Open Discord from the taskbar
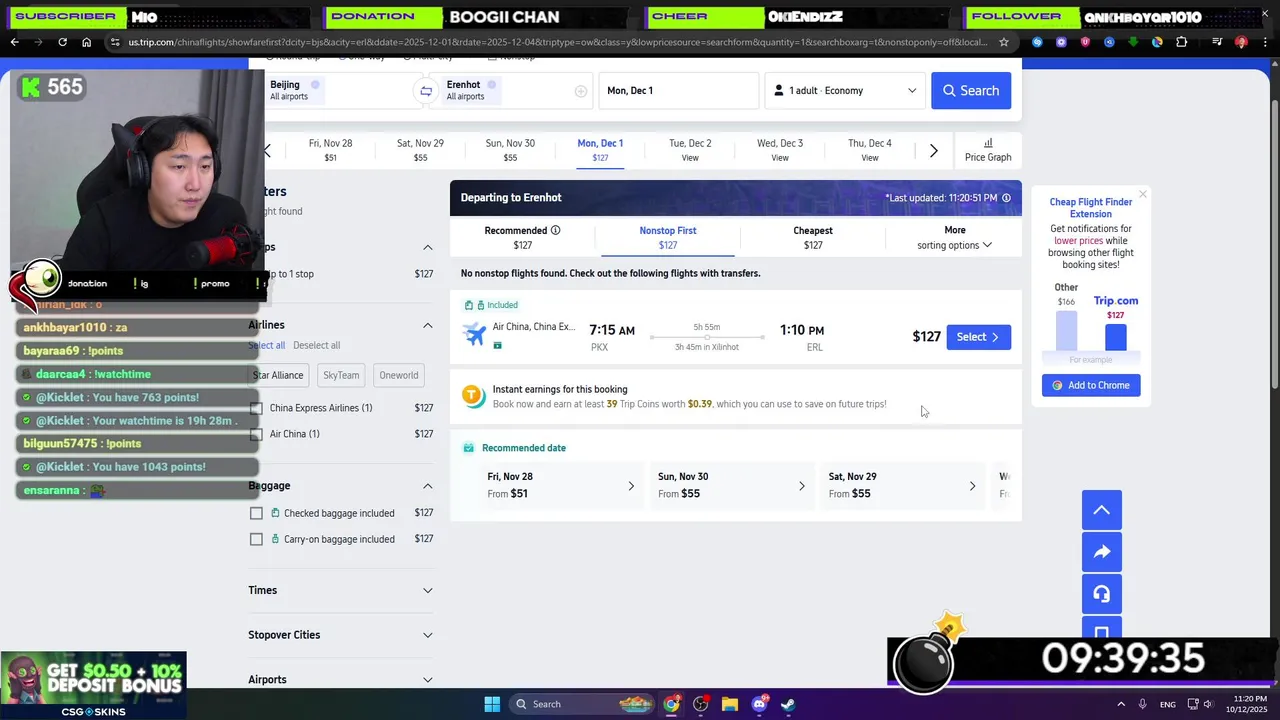This screenshot has width=1280, height=720. click(x=759, y=704)
